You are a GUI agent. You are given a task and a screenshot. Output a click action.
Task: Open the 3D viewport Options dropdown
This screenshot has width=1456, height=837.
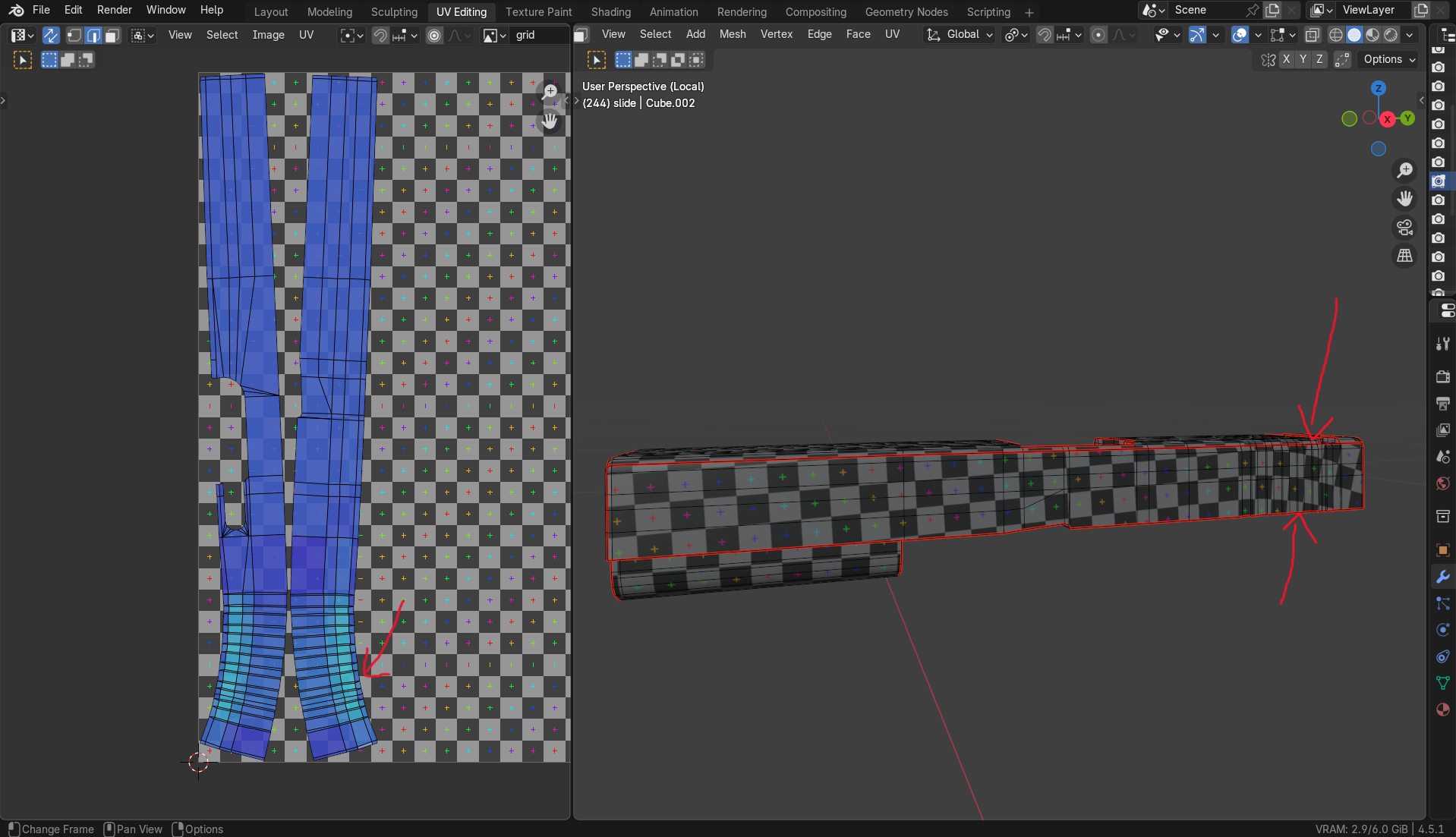pyautogui.click(x=1389, y=59)
